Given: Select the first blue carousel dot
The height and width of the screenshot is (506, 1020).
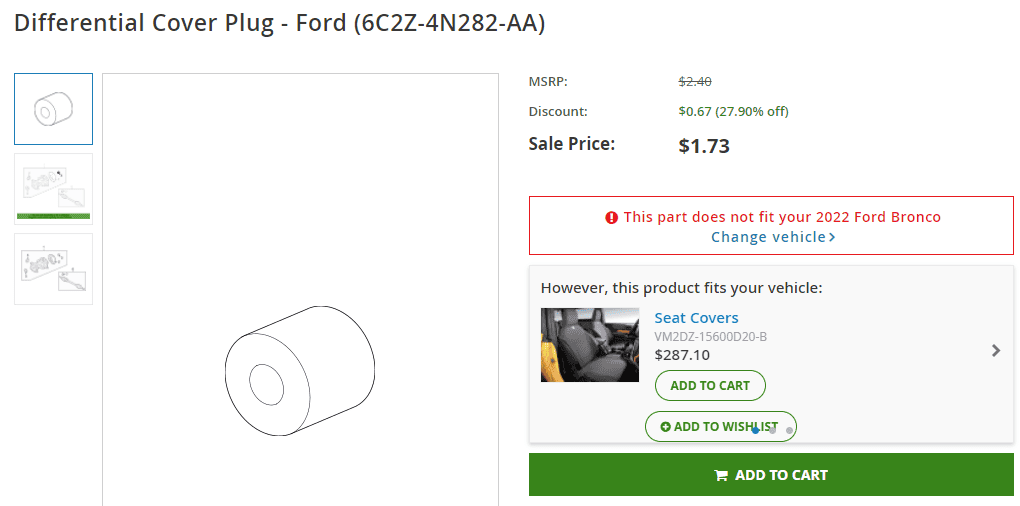Looking at the screenshot, I should (x=755, y=430).
